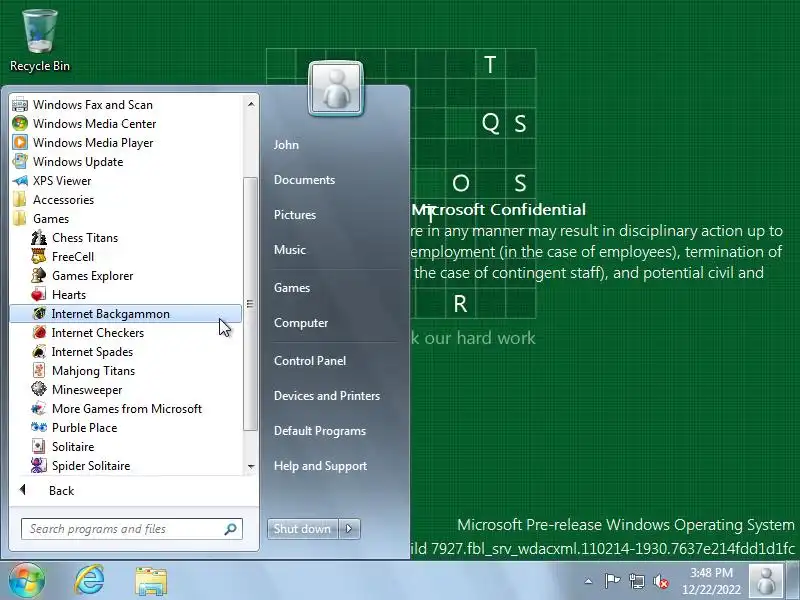Start Mahjong Titans icon
The image size is (800, 600).
(39, 371)
